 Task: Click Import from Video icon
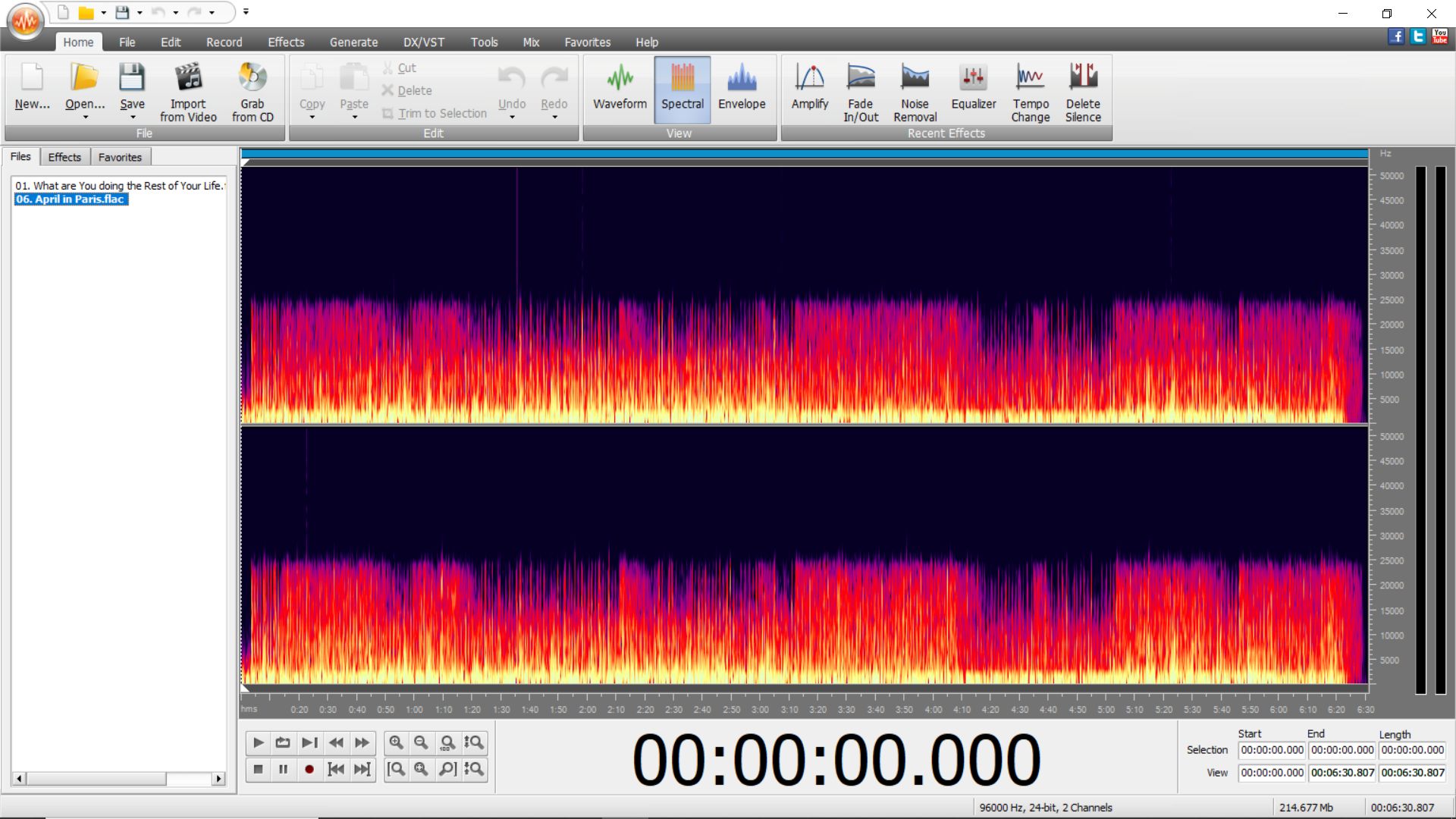pyautogui.click(x=188, y=77)
